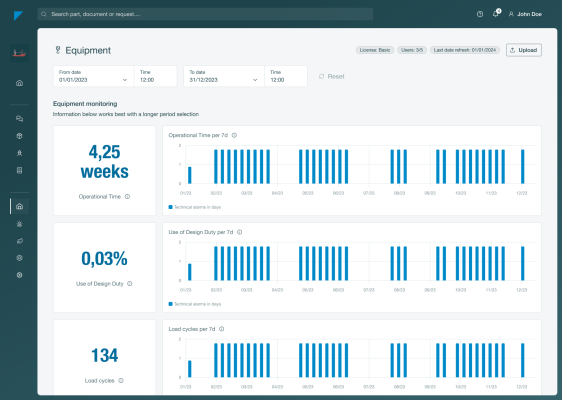
Task: Click info icon beside Load cycles per 7d
Action: click(222, 329)
